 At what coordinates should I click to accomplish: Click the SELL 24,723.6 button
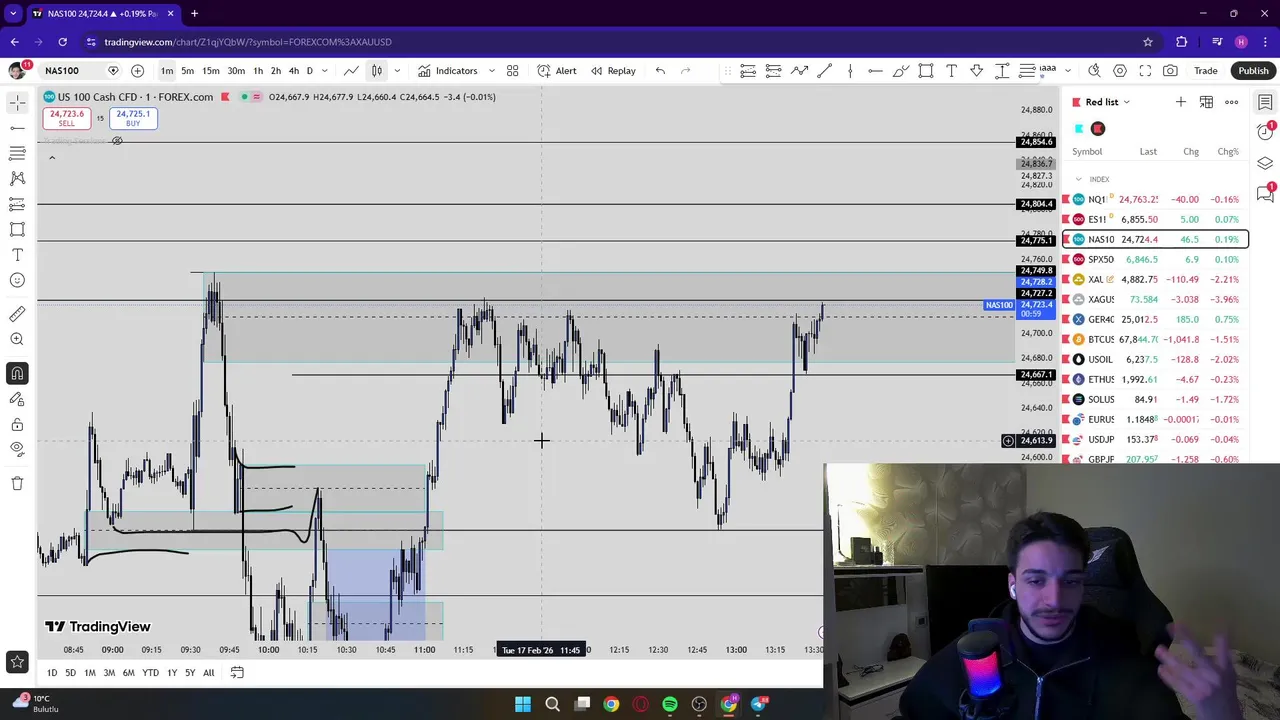pyautogui.click(x=66, y=118)
